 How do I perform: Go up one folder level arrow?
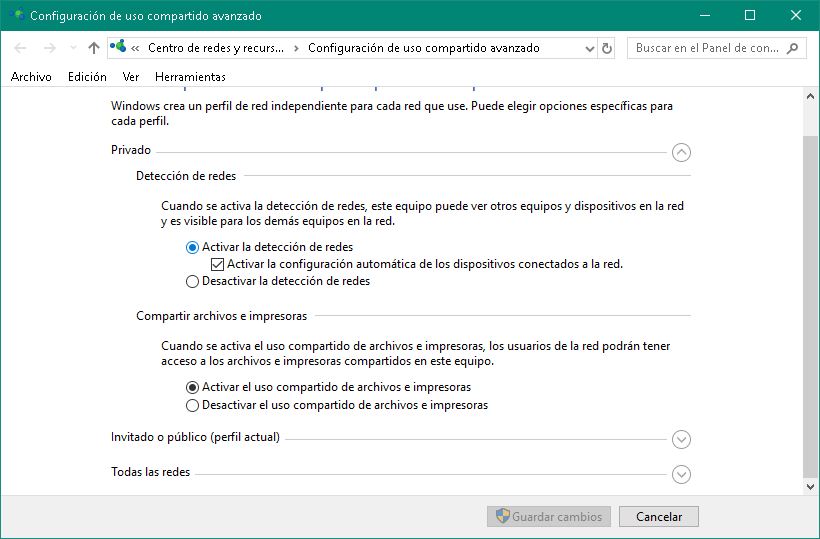(x=94, y=48)
